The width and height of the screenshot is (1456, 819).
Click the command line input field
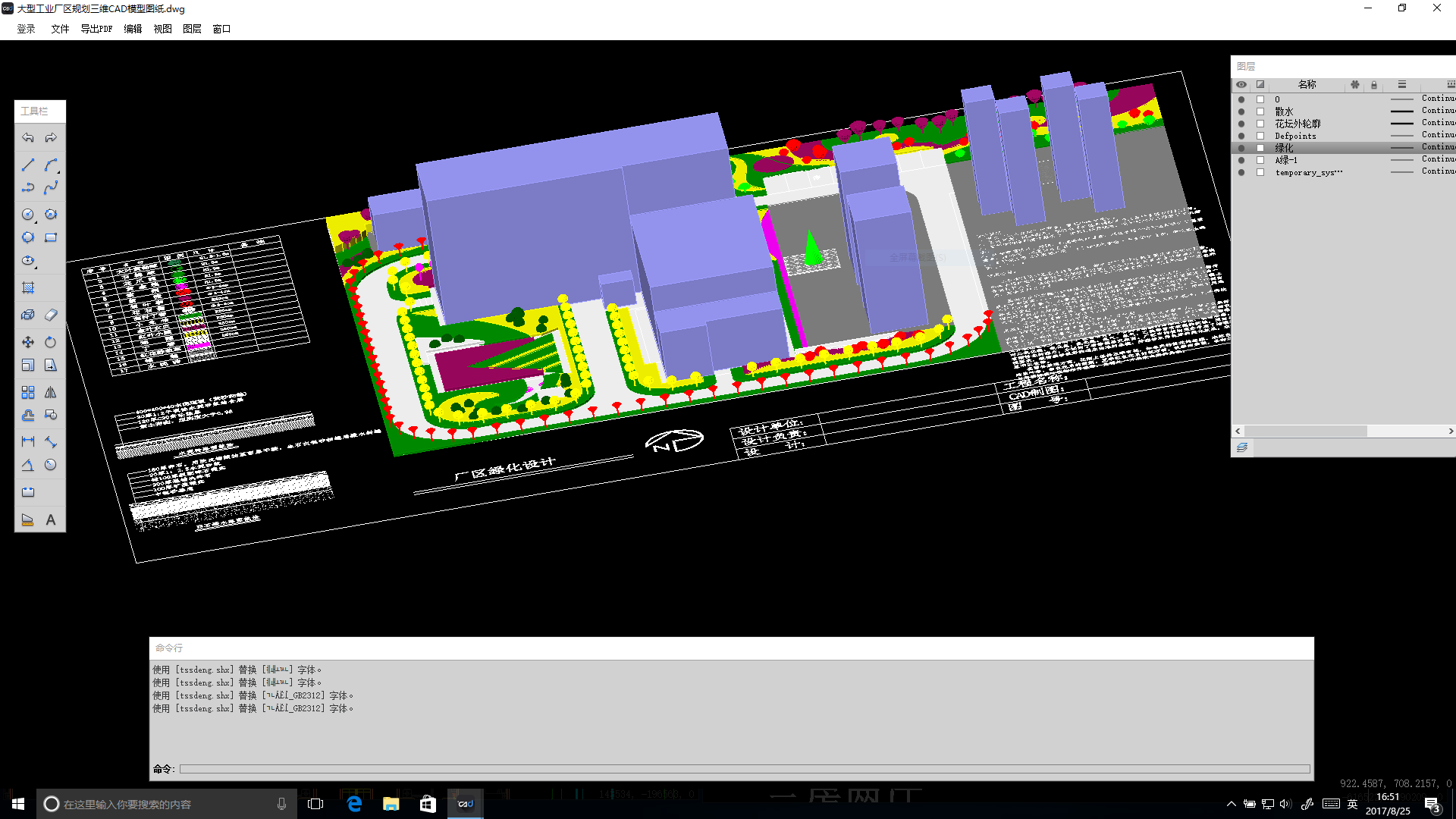tap(745, 769)
